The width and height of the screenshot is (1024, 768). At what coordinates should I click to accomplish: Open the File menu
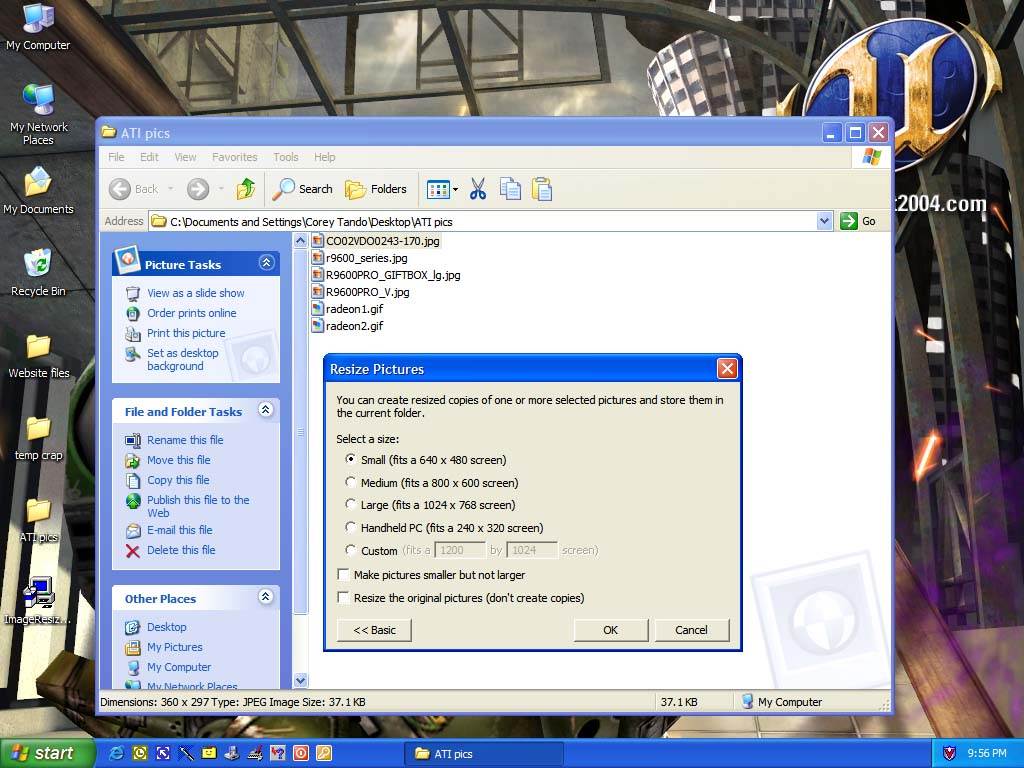point(116,157)
